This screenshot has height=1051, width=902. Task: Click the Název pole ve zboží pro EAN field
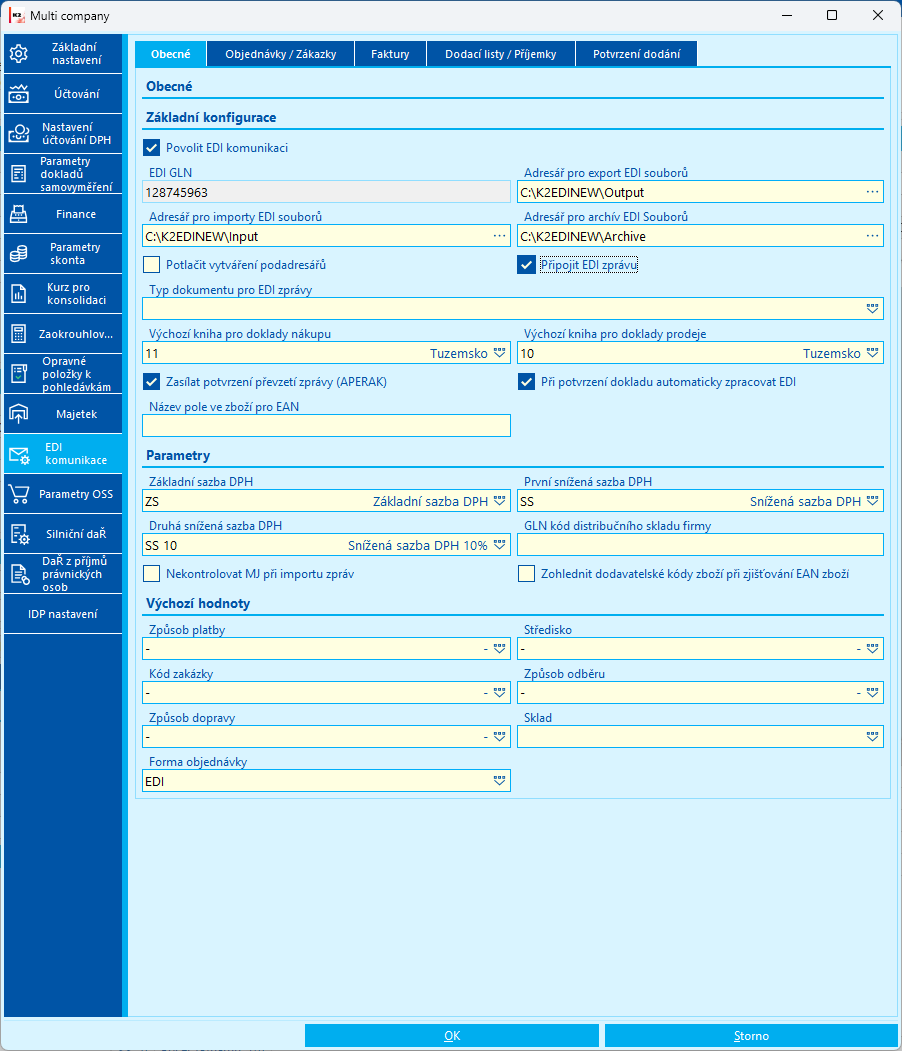pyautogui.click(x=326, y=426)
